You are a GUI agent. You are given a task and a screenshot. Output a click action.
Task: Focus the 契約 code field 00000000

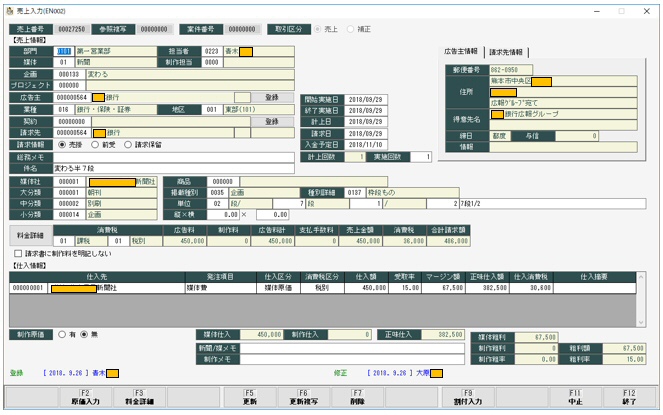(x=72, y=121)
